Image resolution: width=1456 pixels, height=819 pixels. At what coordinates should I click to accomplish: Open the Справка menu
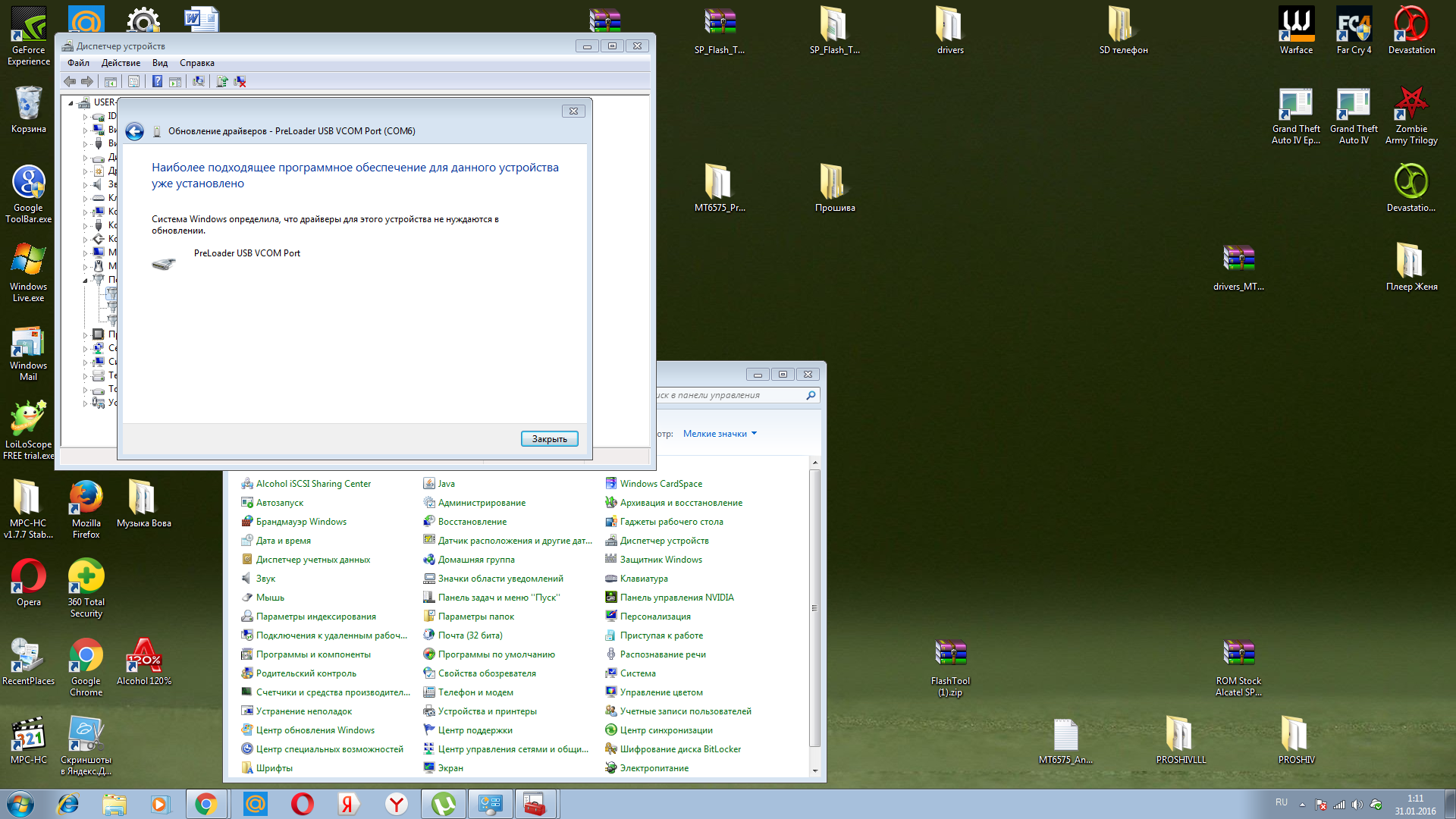196,63
